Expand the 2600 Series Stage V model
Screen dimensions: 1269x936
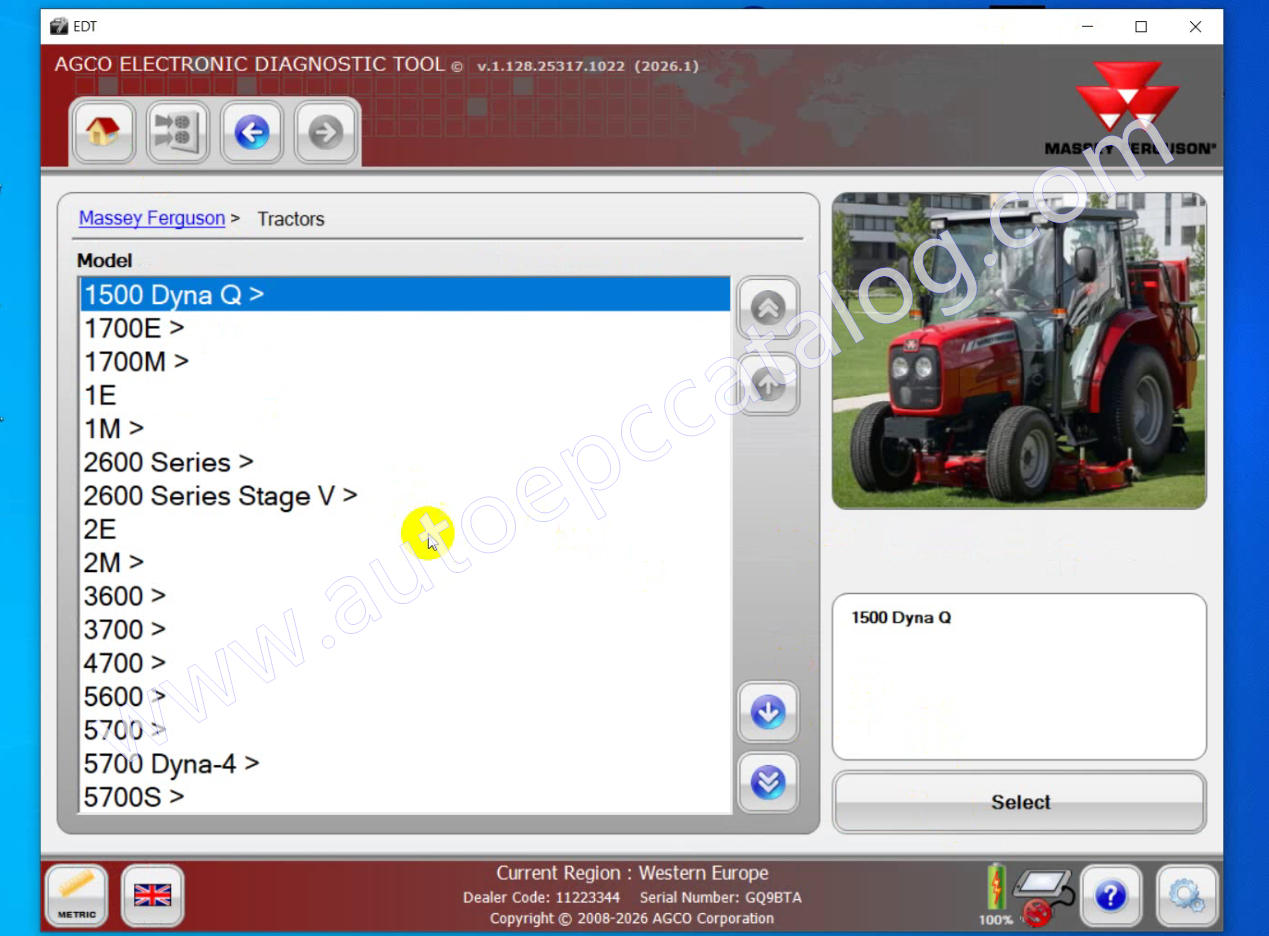[x=220, y=496]
